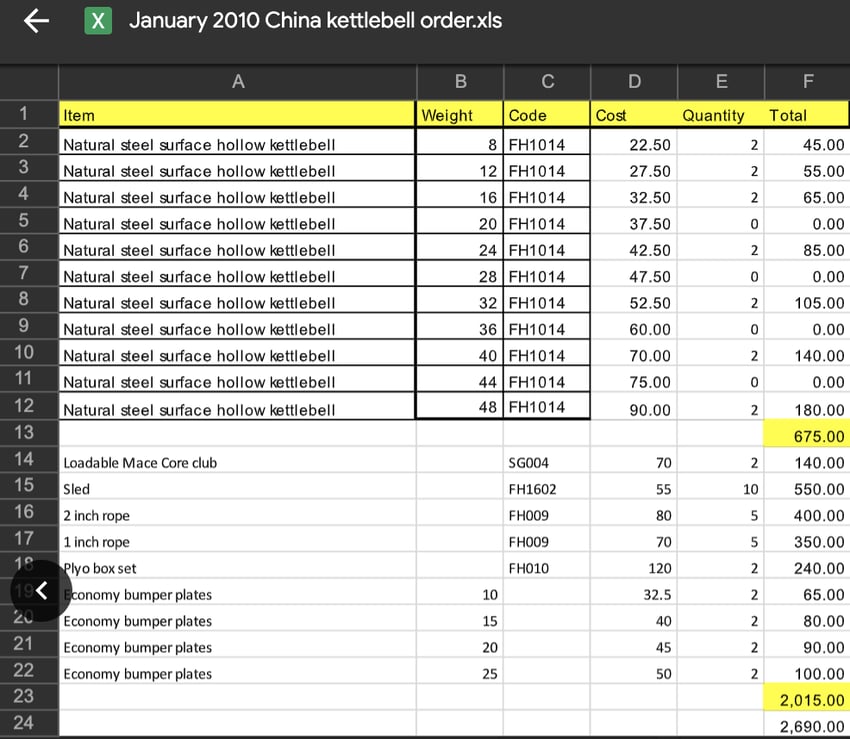Select Economy bumper plates cell in row 22
This screenshot has width=850, height=739.
(237, 671)
